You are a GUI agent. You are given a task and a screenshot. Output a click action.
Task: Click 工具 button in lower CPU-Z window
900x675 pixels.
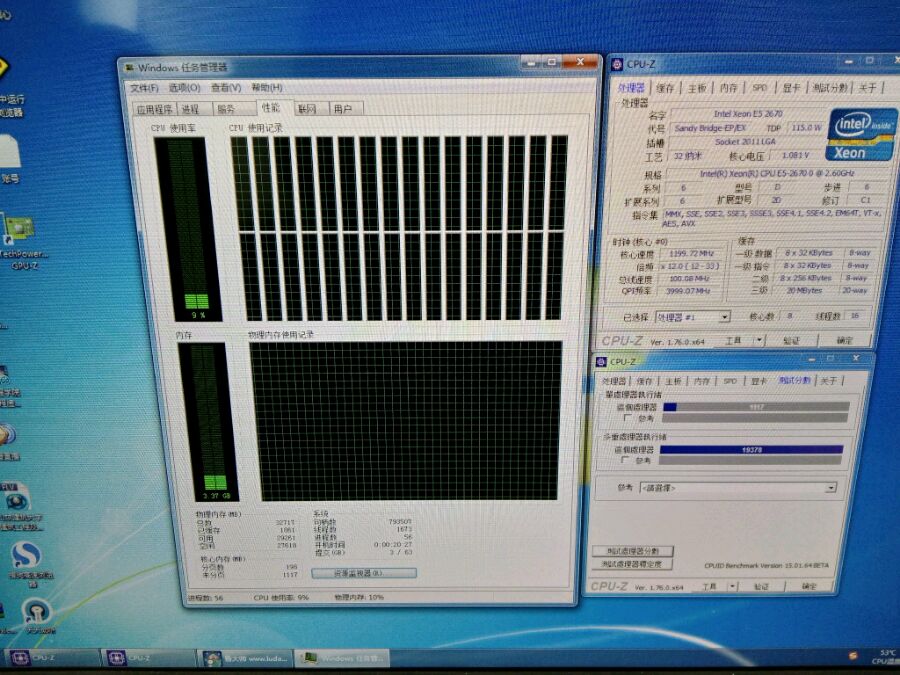point(709,586)
